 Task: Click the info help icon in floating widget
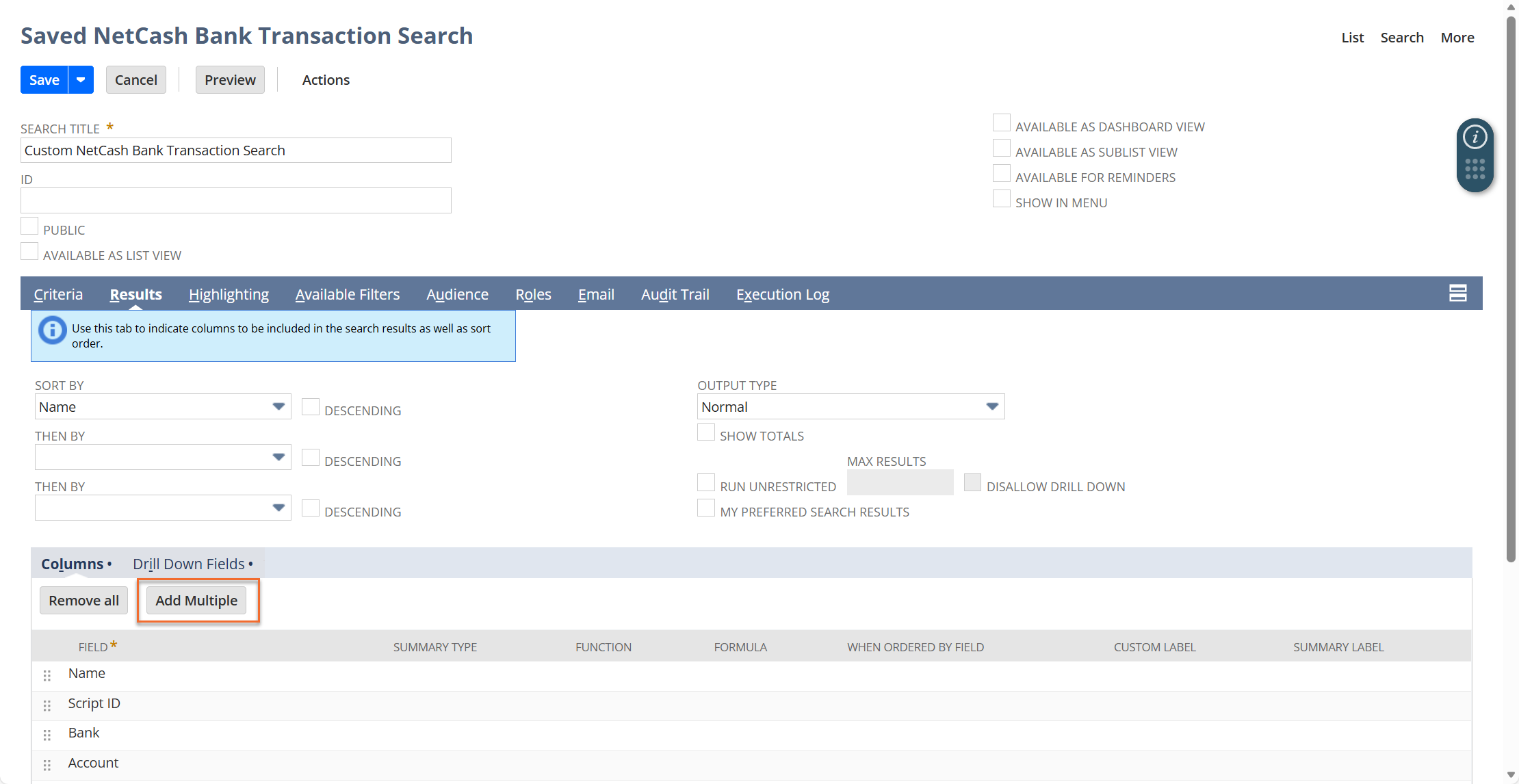[1475, 138]
